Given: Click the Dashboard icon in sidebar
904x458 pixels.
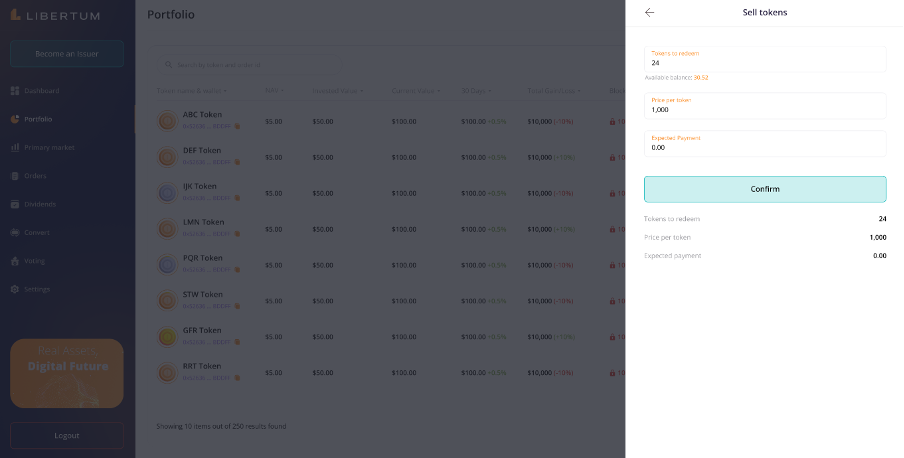Looking at the screenshot, I should [x=15, y=91].
